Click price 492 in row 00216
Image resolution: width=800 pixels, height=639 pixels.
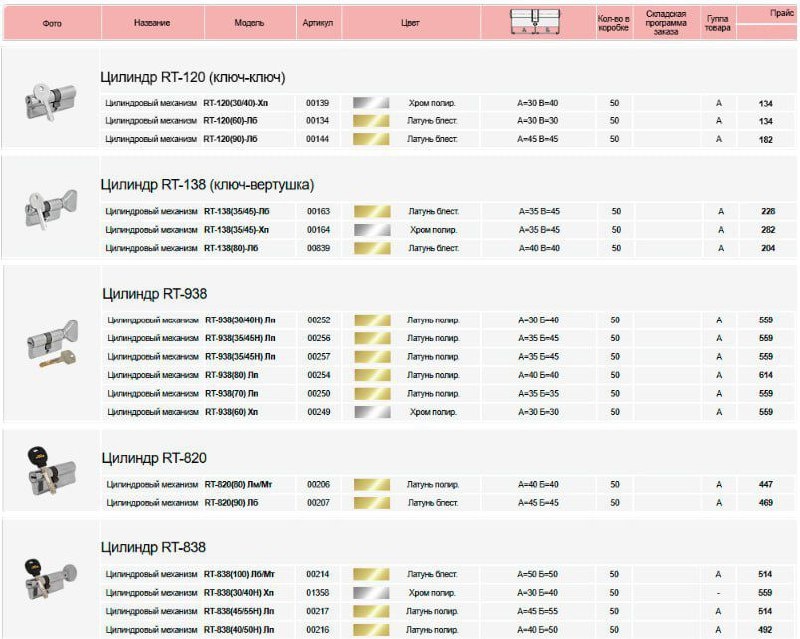coord(765,630)
